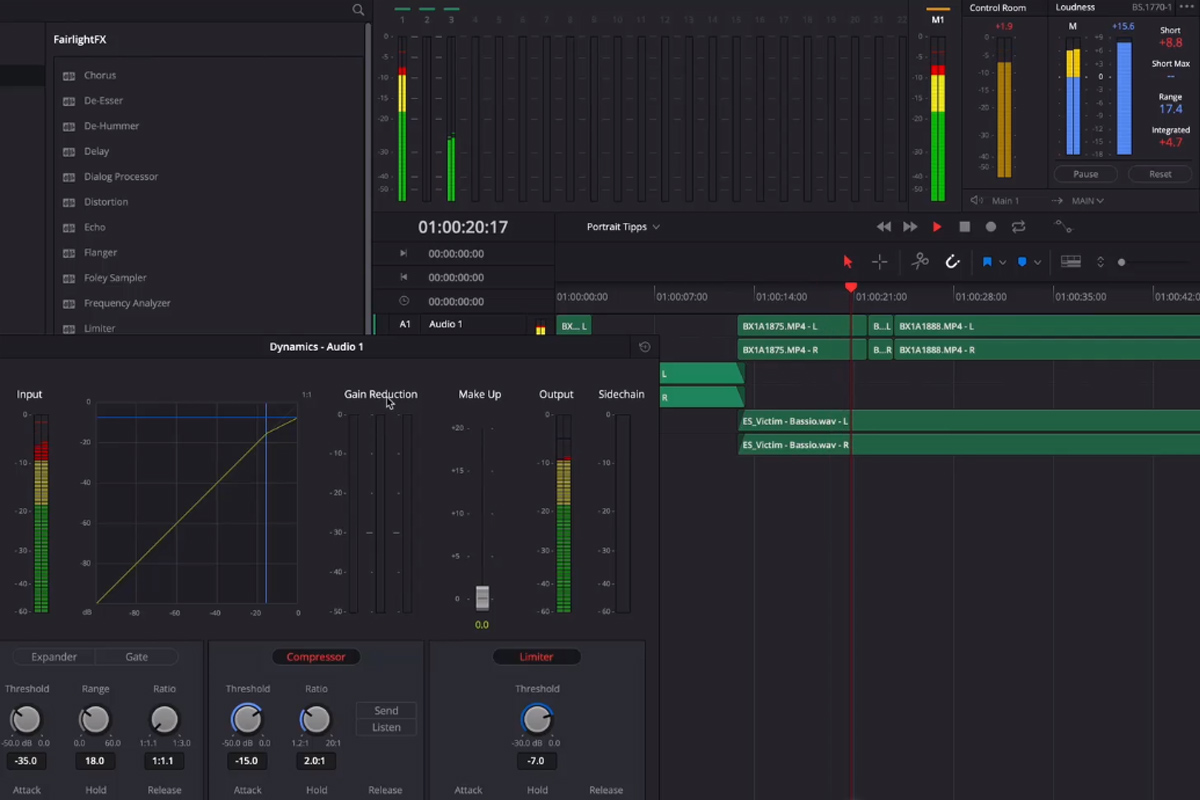Viewport: 1200px width, 800px height.
Task: Toggle the compressor sidechain Send button
Action: (386, 711)
